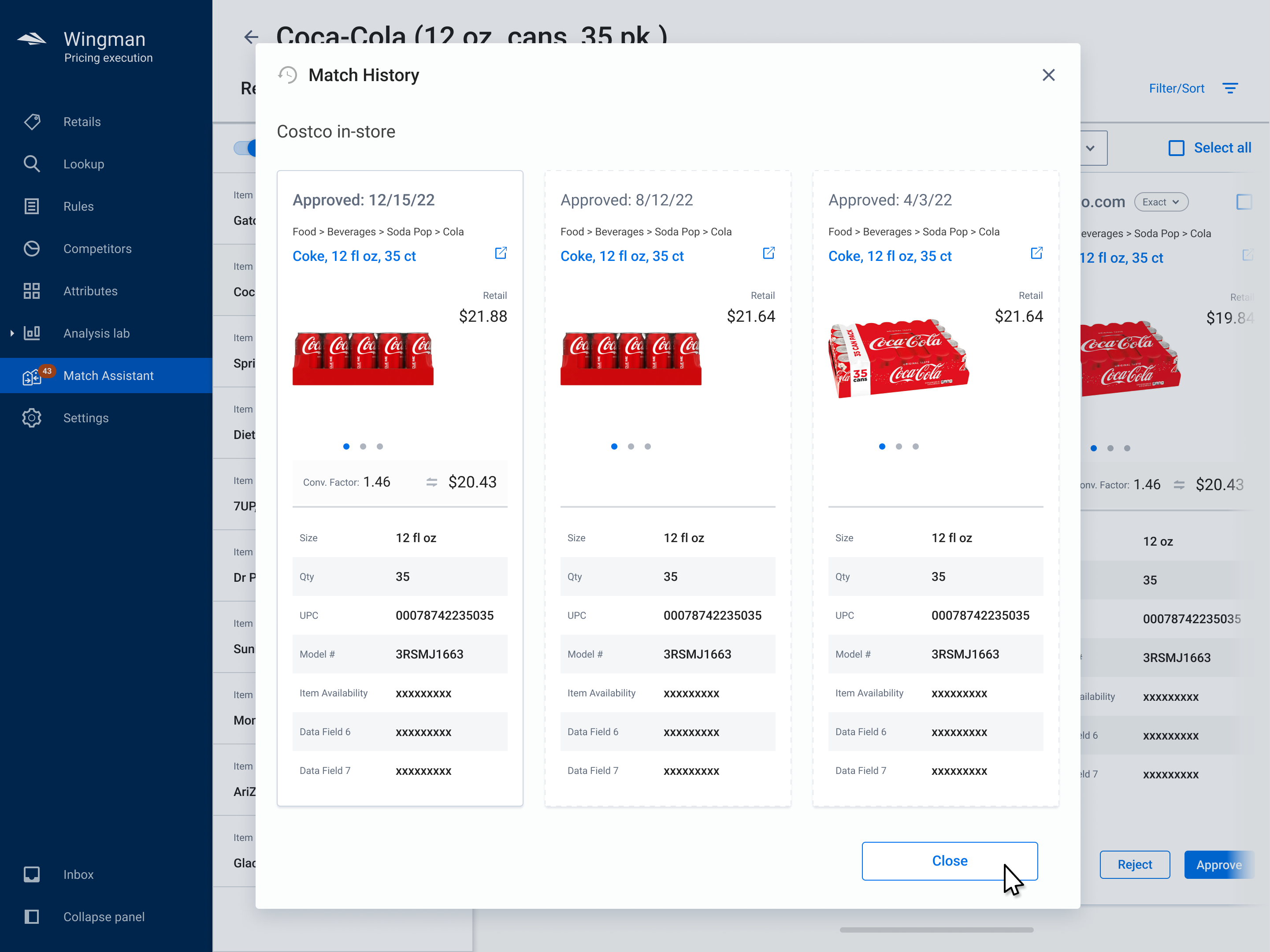Go to Match Assistant menu item
Screen dimensions: 1270x952
tap(108, 376)
